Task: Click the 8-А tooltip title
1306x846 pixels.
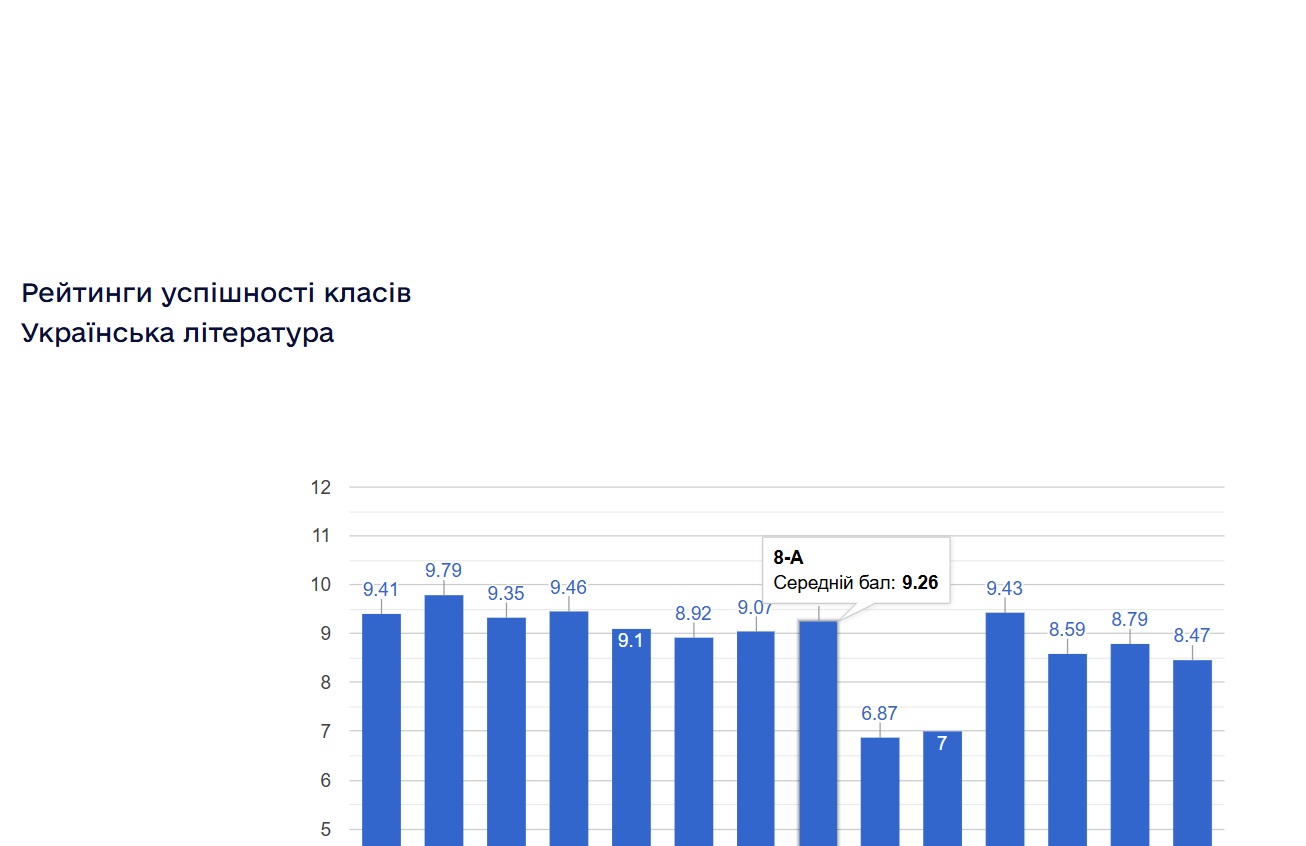Action: coord(788,558)
